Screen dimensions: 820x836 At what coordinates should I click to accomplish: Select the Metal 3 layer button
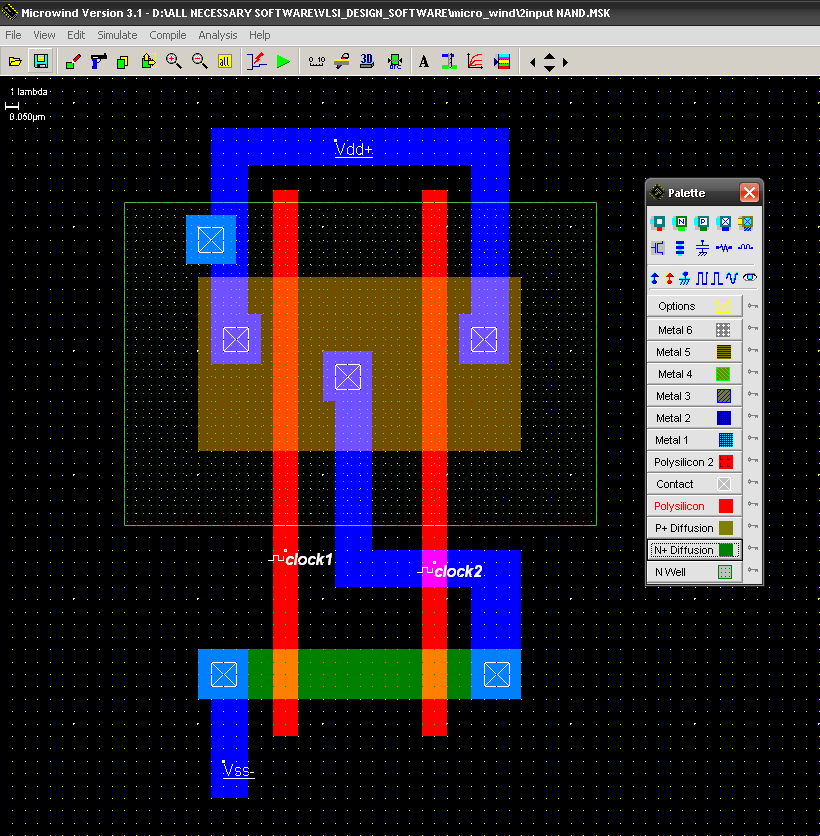tap(694, 396)
